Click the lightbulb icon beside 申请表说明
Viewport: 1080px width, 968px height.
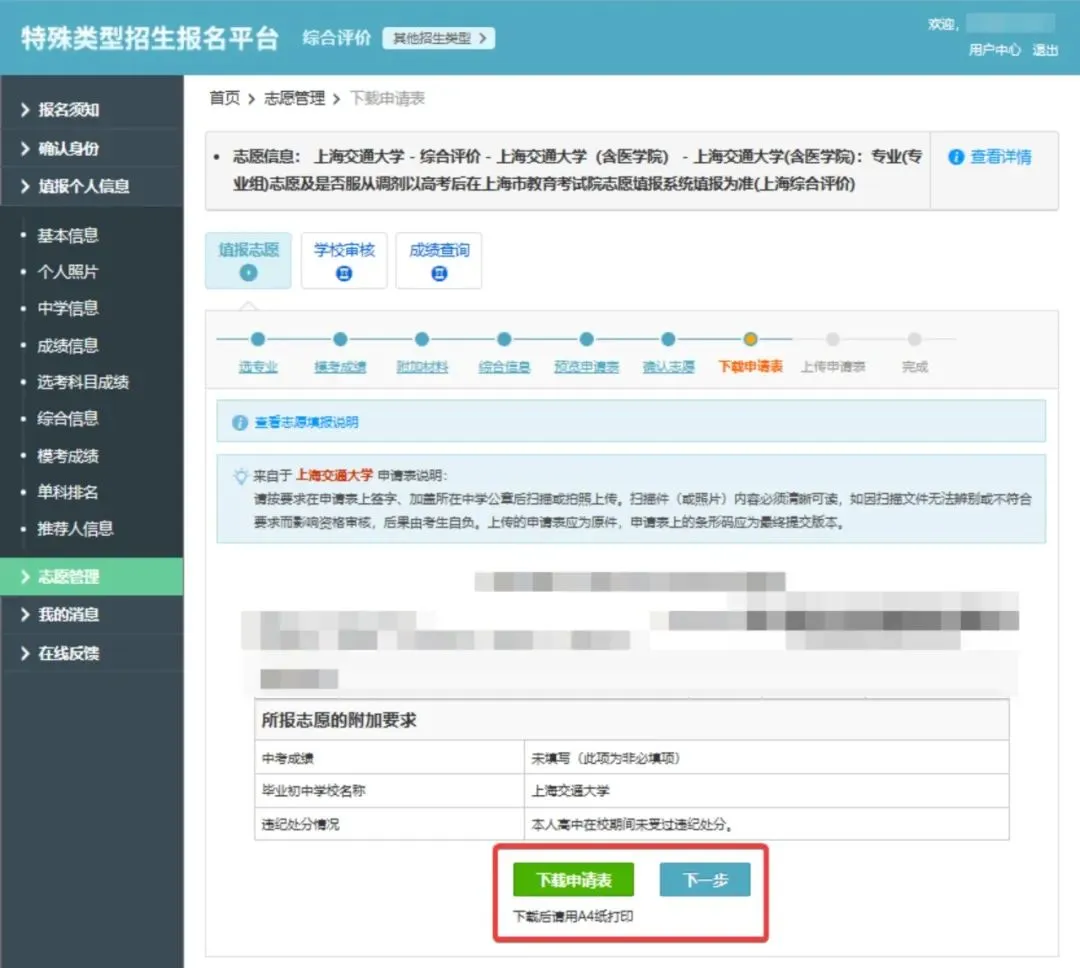[x=241, y=476]
